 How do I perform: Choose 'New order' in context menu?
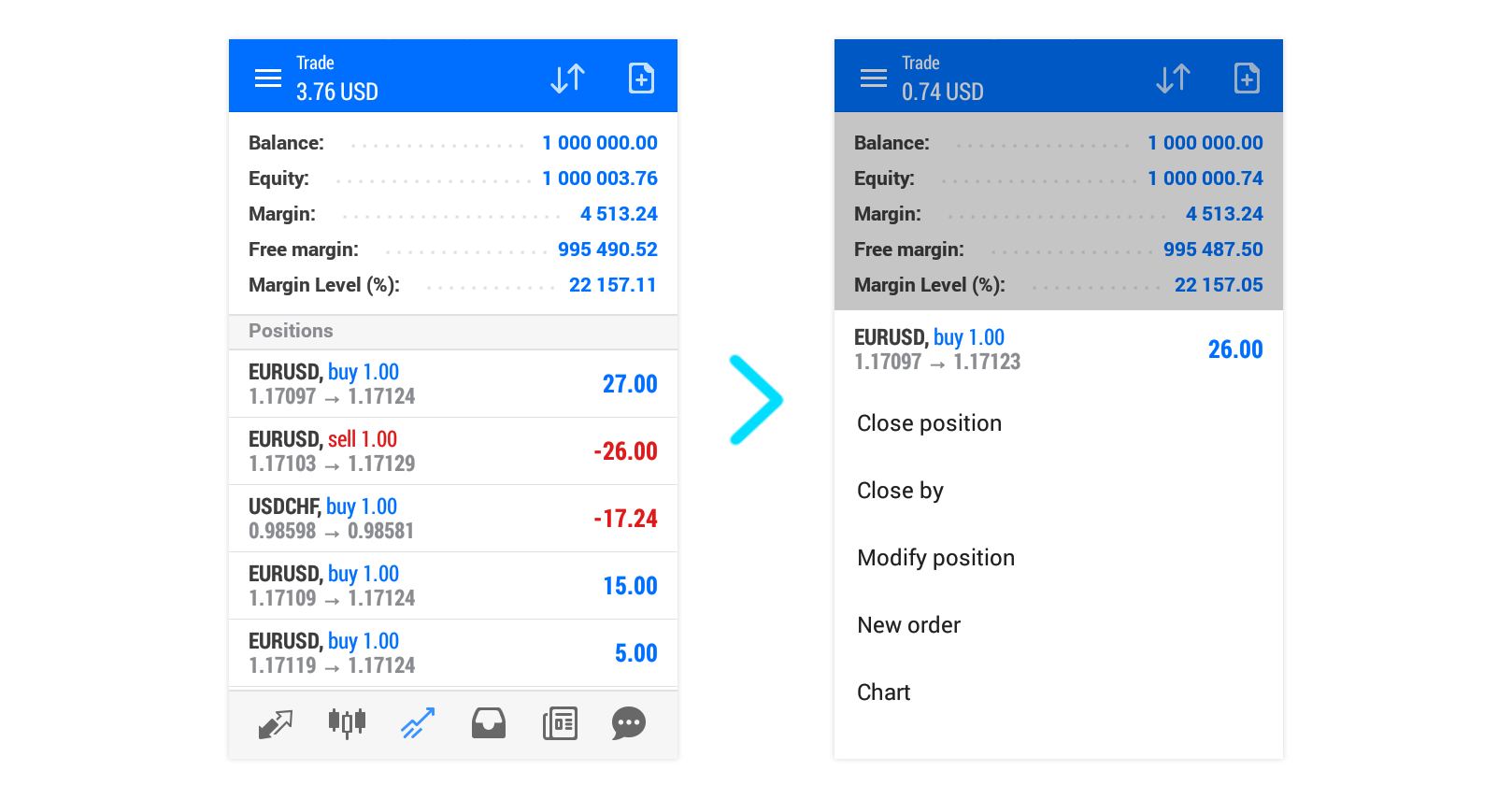pyautogui.click(x=908, y=625)
